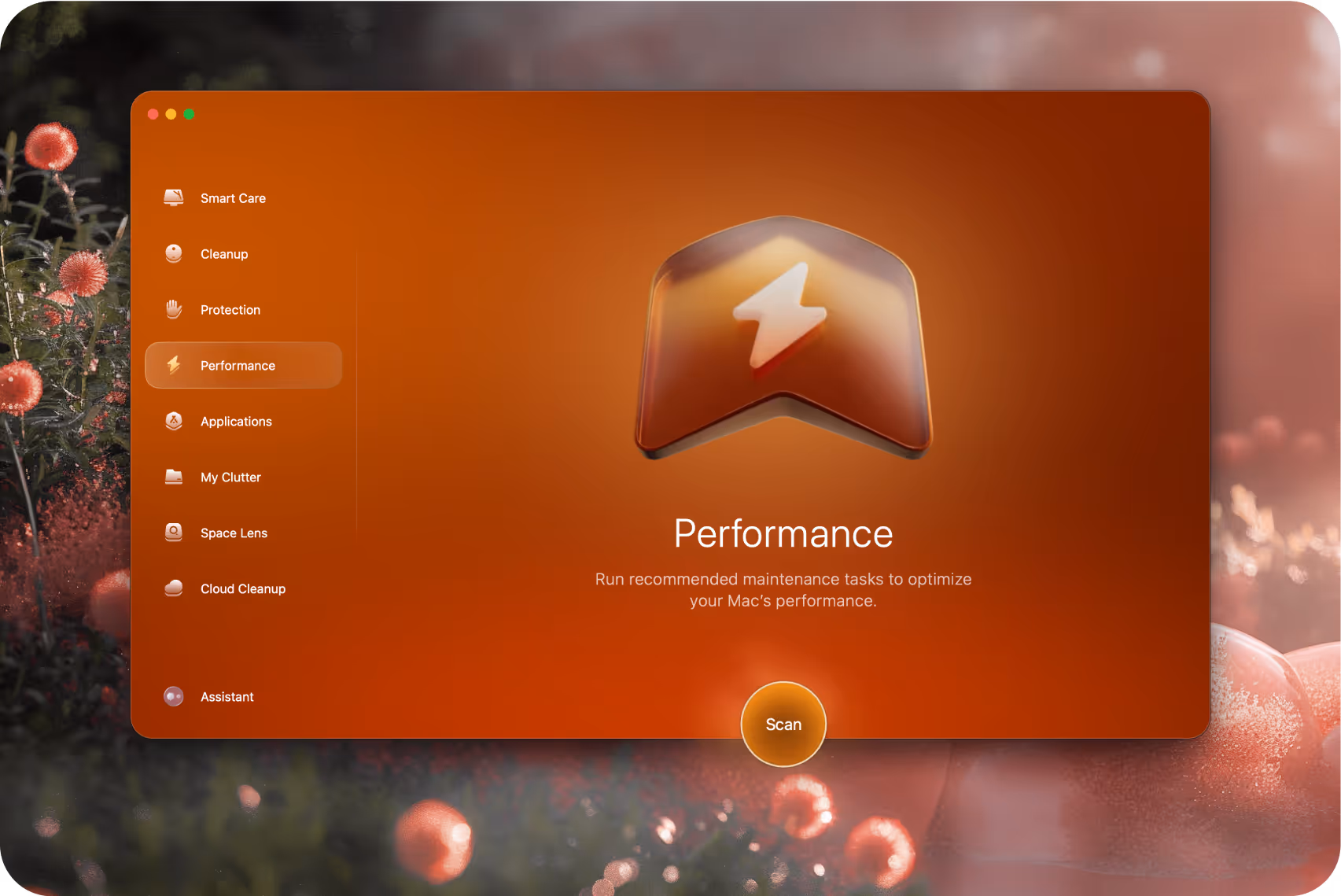Switch to the Cleanup module
Screen dimensions: 1341x896
click(x=224, y=254)
